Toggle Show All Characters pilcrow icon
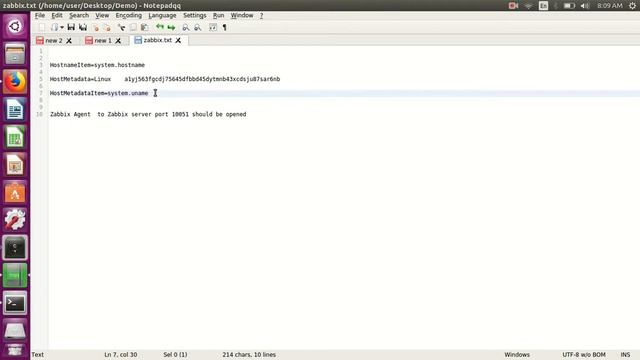The width and height of the screenshot is (640, 360). [x=224, y=27]
